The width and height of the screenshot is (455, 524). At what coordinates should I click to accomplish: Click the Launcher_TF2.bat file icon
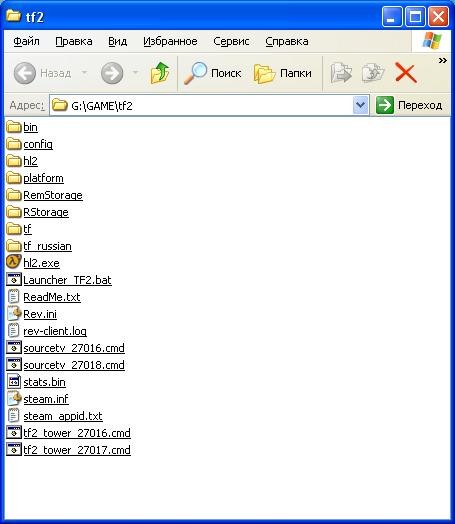pyautogui.click(x=14, y=280)
